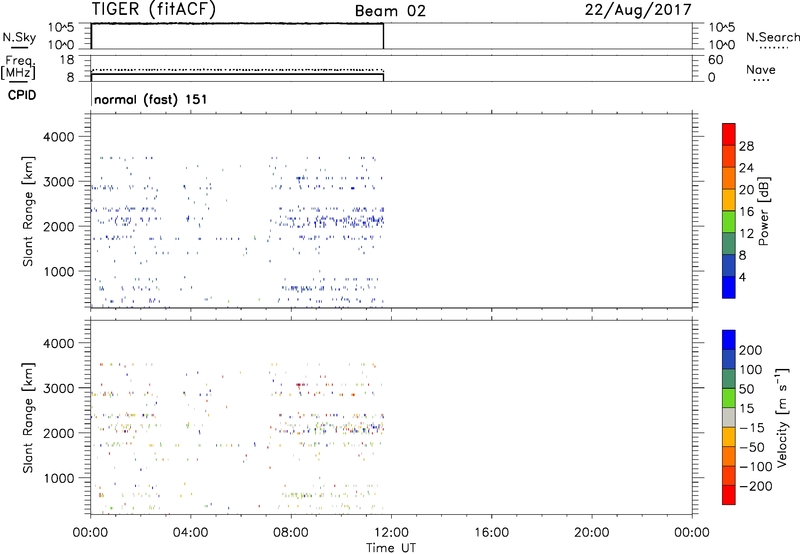
Task: Click the date '22/Aug/2017'
Action: [638, 10]
